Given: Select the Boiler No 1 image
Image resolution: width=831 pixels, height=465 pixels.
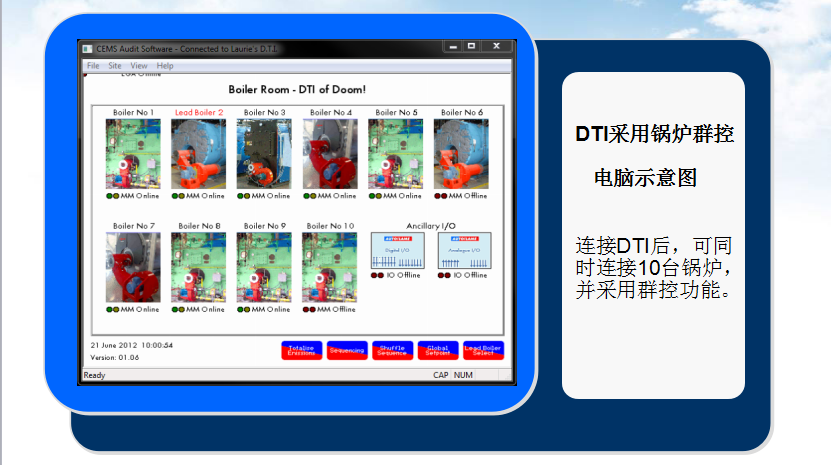Looking at the screenshot, I should (133, 154).
